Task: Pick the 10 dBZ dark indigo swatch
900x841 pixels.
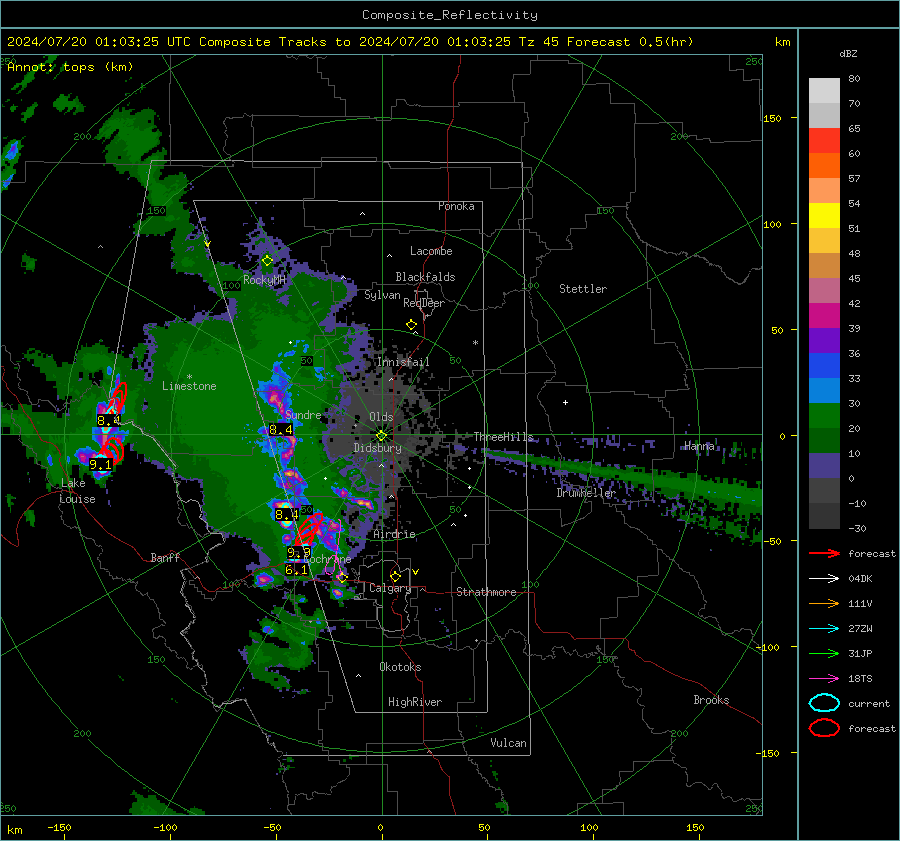Action: (x=824, y=466)
